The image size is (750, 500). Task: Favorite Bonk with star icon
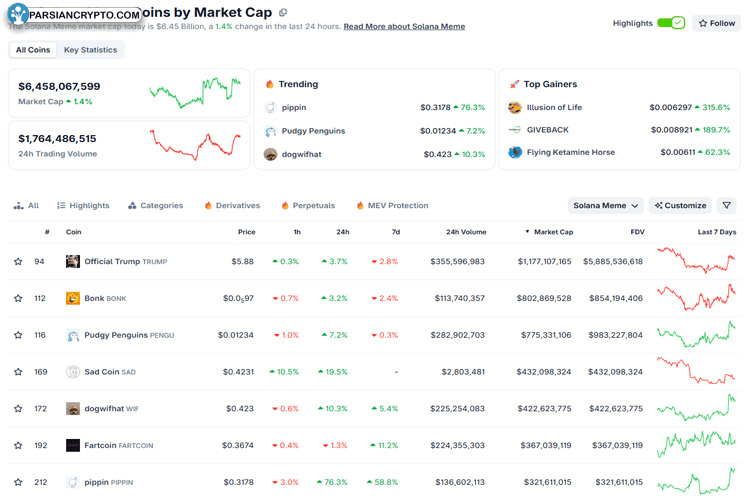pos(18,298)
